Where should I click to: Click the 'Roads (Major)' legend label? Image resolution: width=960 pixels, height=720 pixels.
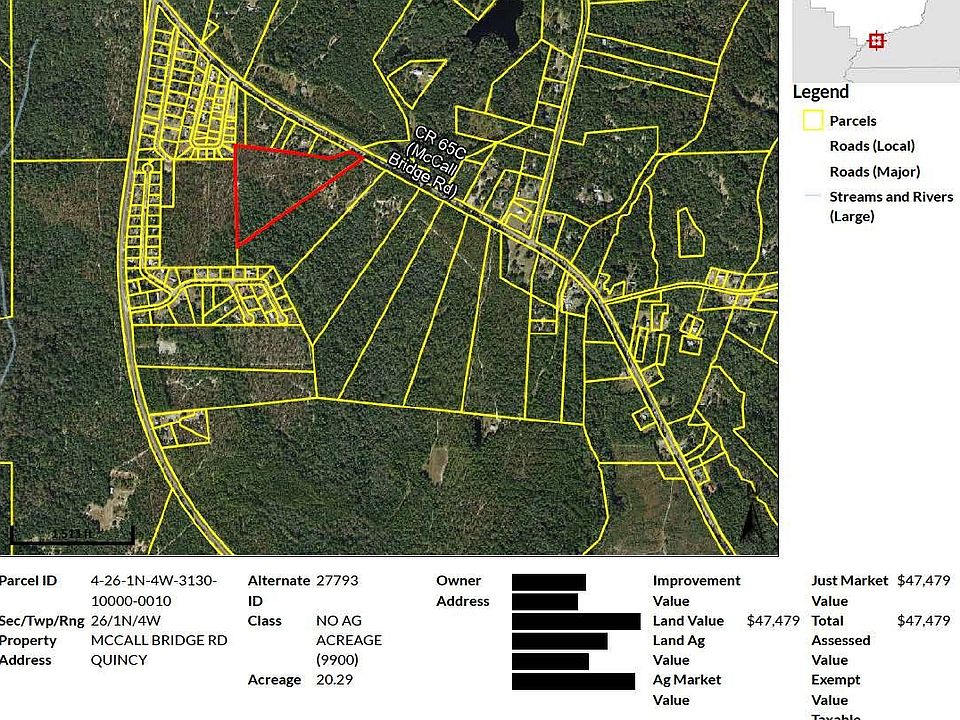pos(874,171)
